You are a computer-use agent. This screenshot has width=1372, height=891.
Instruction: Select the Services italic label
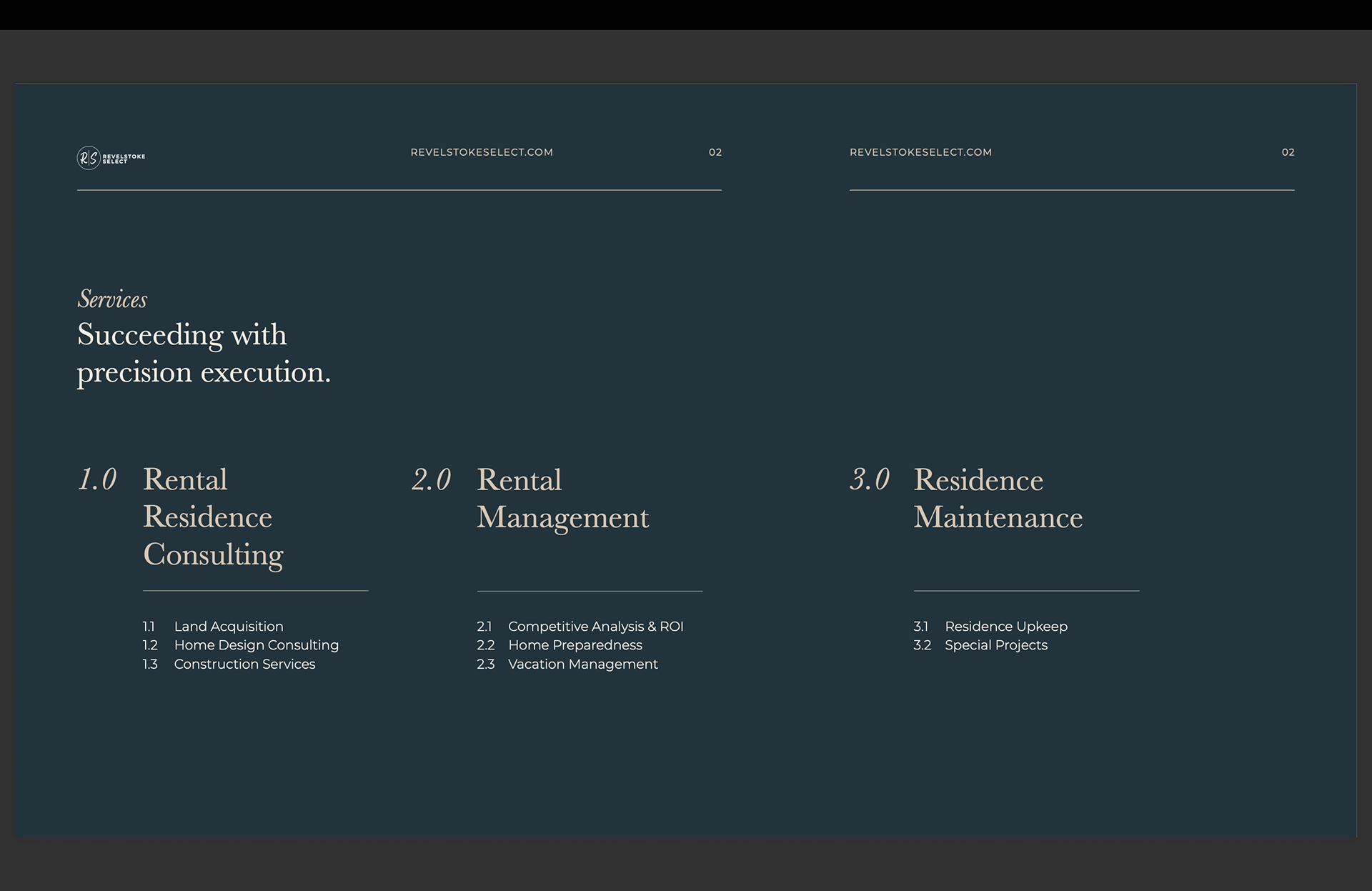click(112, 299)
